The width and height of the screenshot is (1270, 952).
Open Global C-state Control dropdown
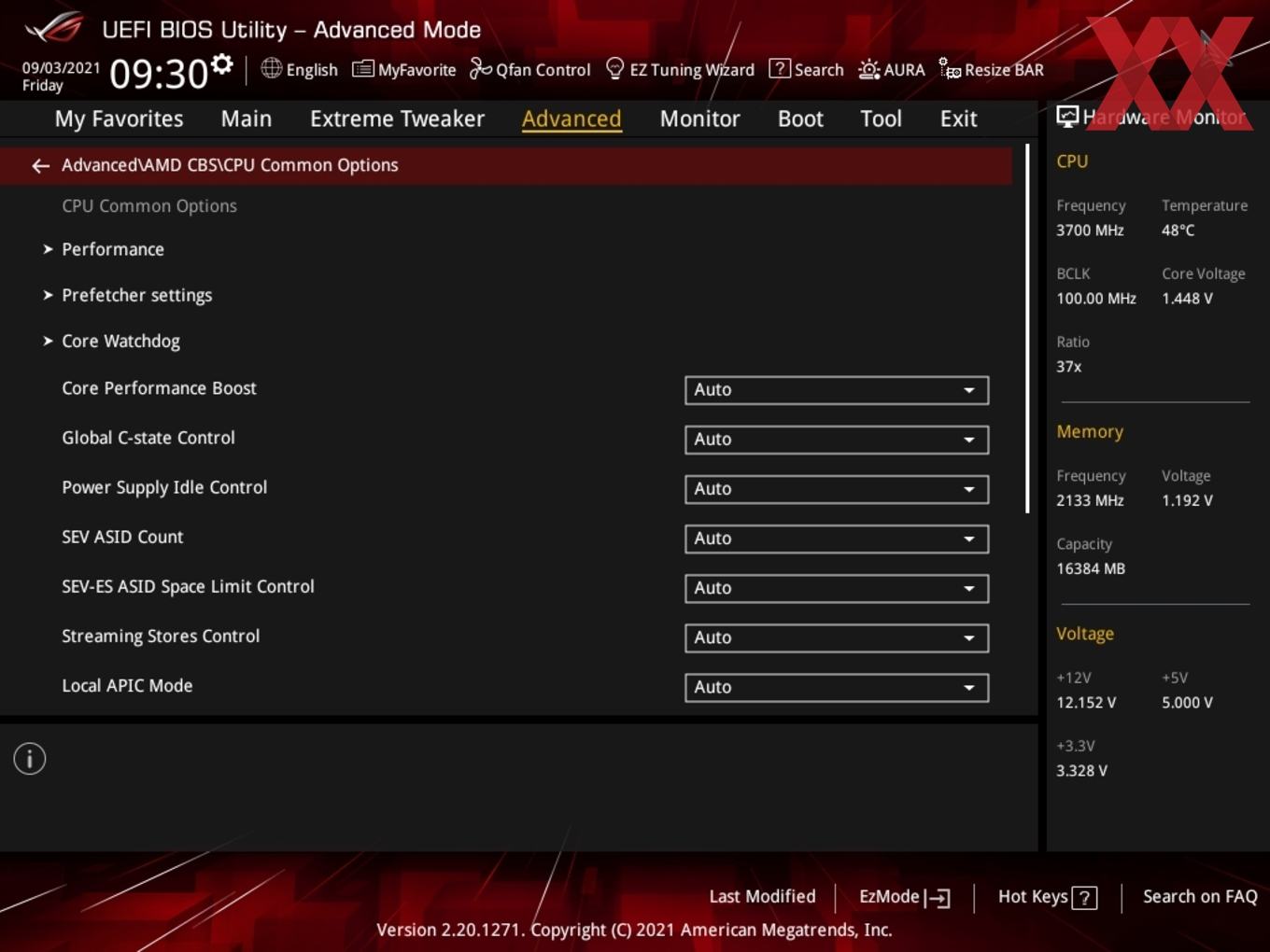pos(836,440)
